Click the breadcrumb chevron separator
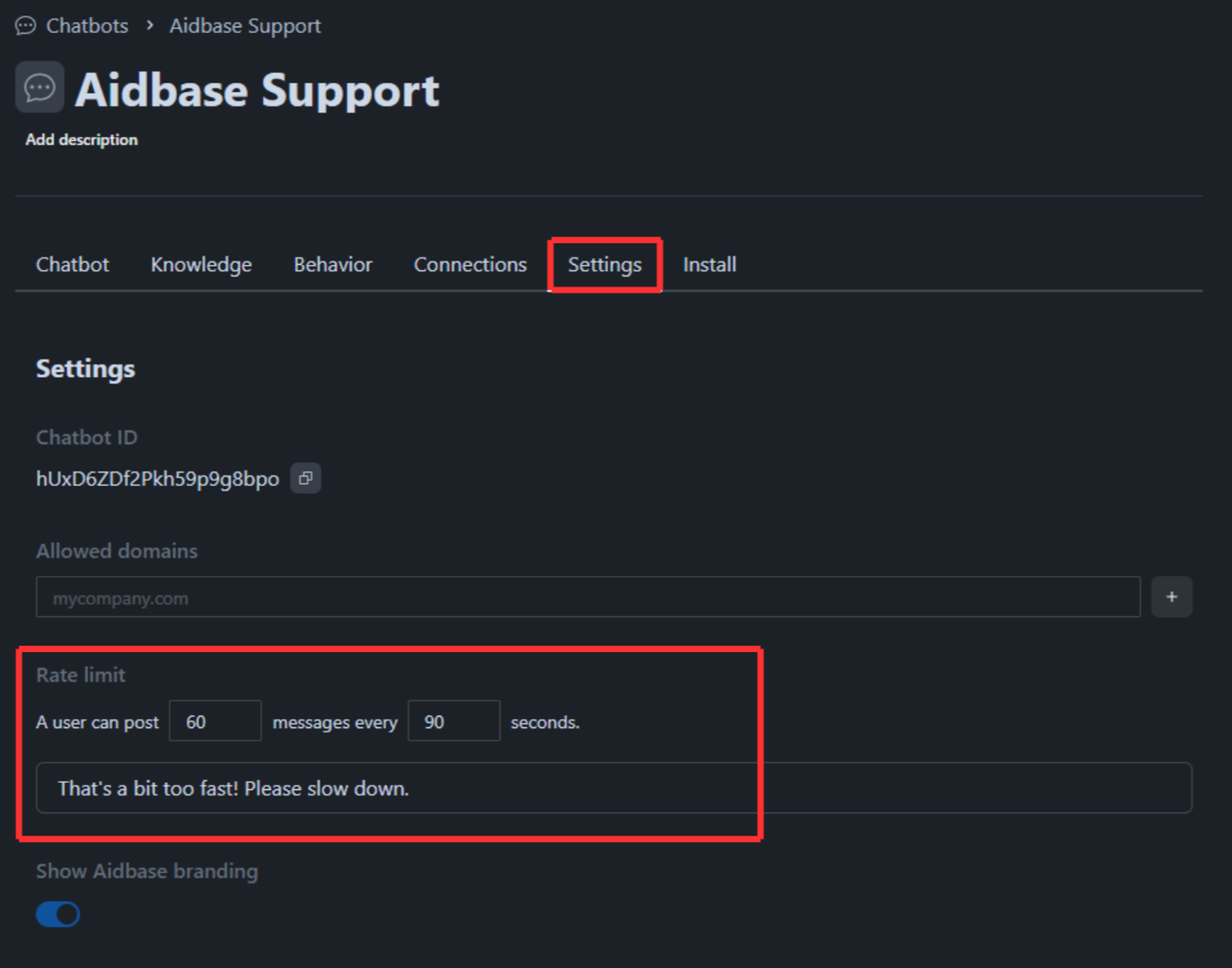Image resolution: width=1232 pixels, height=968 pixels. coord(150,26)
